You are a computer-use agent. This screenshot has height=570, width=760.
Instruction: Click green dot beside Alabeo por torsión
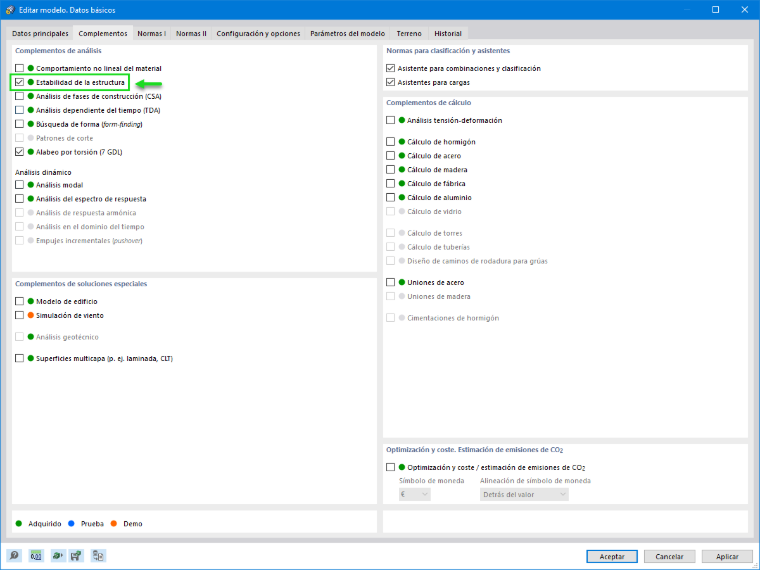coord(31,152)
